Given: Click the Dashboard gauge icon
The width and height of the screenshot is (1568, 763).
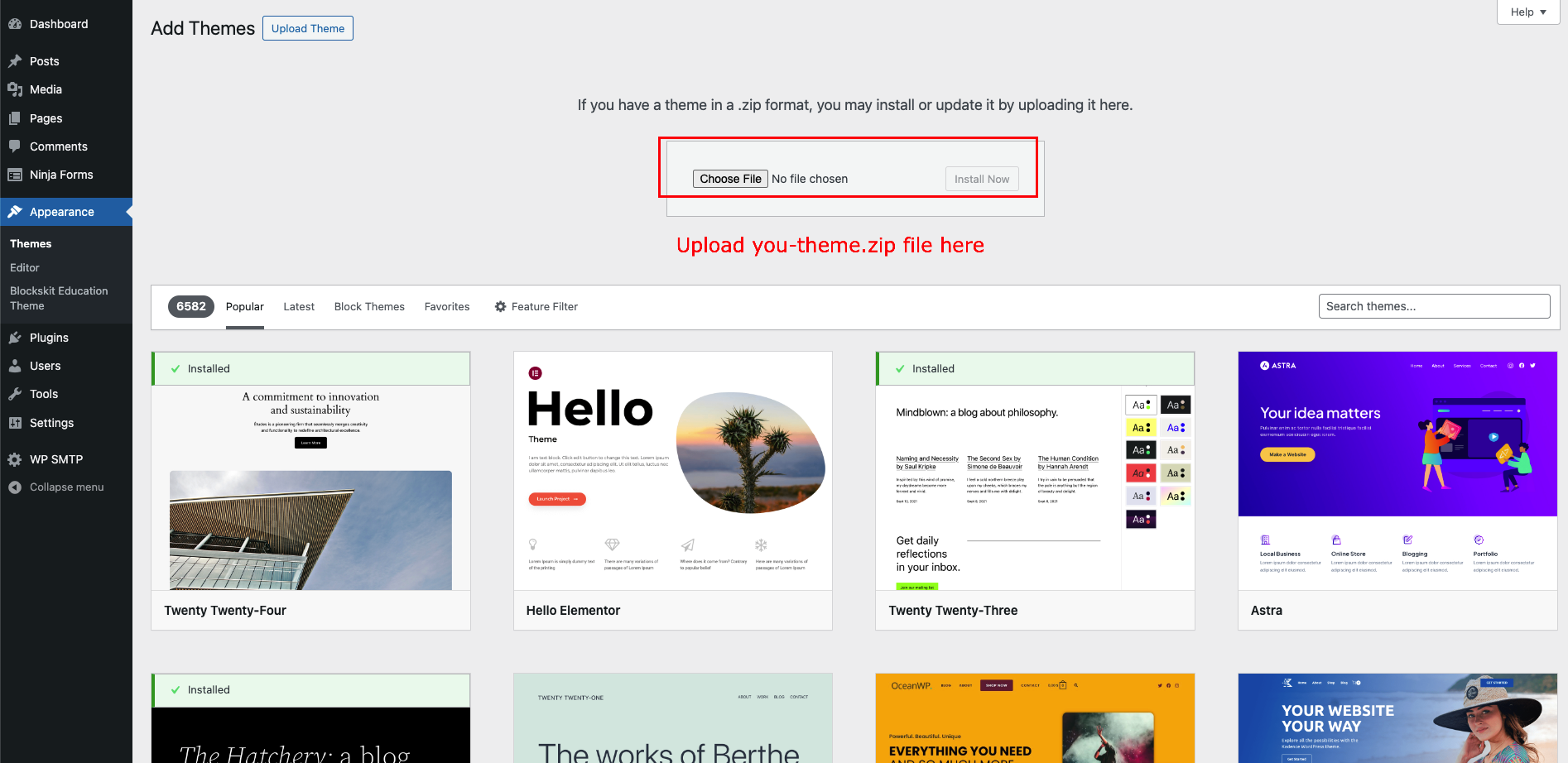Looking at the screenshot, I should [x=15, y=24].
